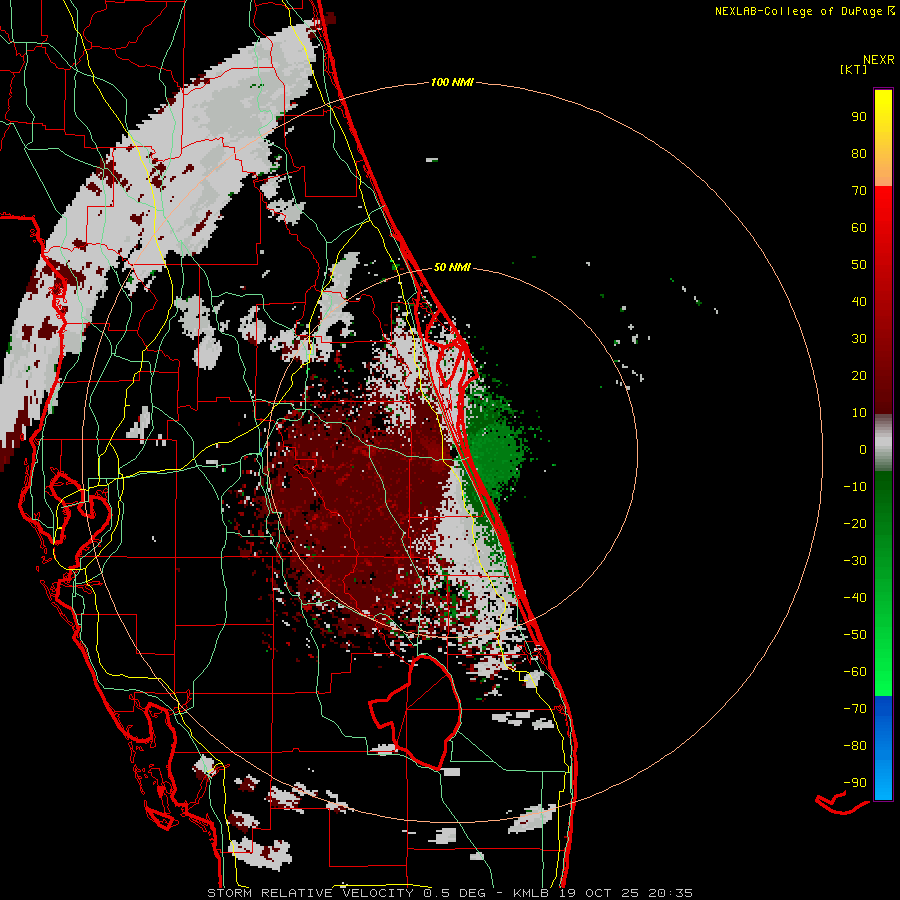Click the 40 value on the velocity scale
The width and height of the screenshot is (900, 900).
point(859,301)
